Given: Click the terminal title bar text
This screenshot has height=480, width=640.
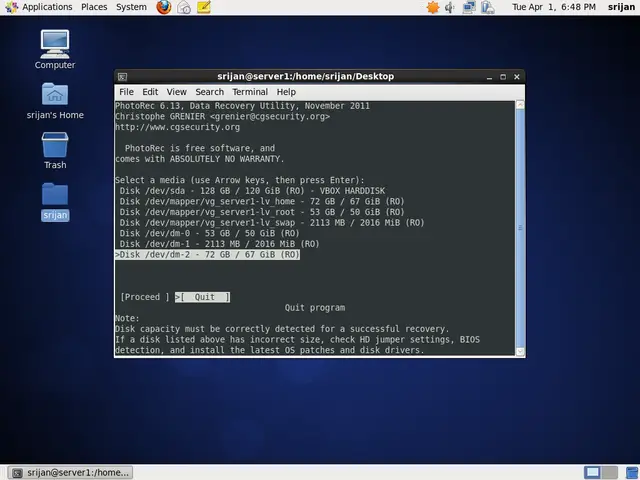Looking at the screenshot, I should pyautogui.click(x=306, y=76).
